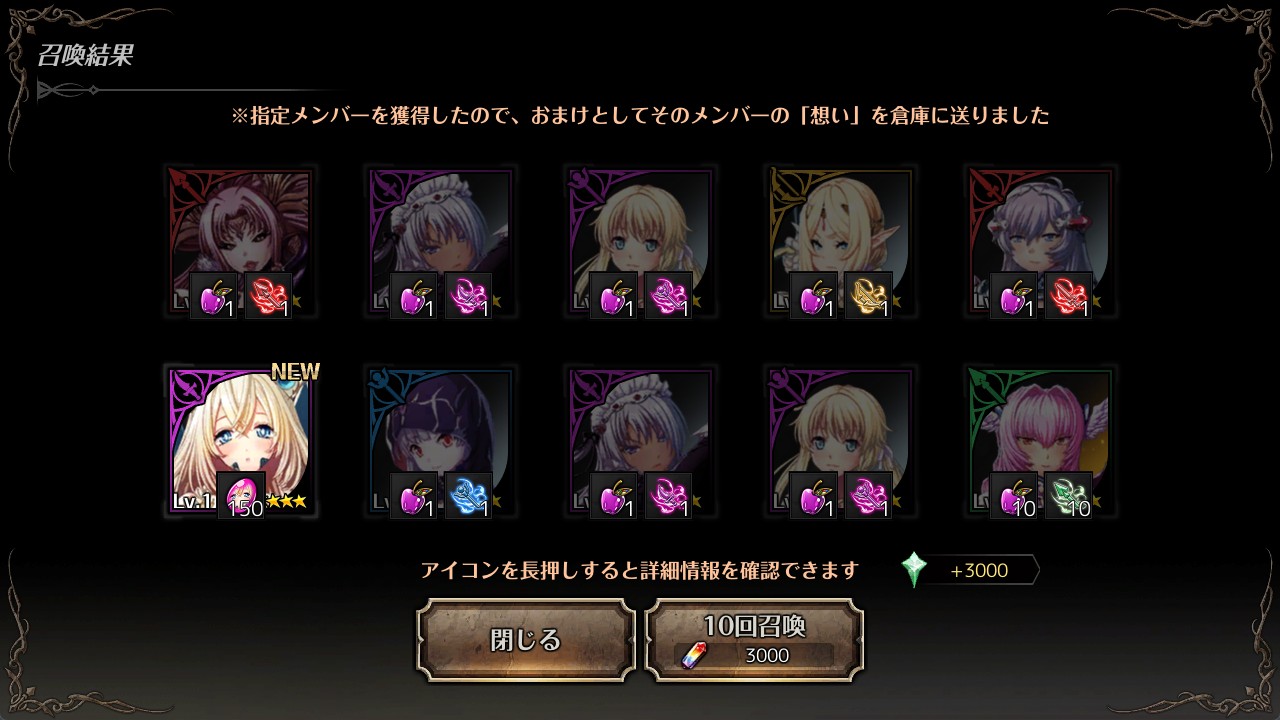This screenshot has height=720, width=1280.
Task: Select the blue-framed dark-hooded character card
Action: pyautogui.click(x=441, y=441)
